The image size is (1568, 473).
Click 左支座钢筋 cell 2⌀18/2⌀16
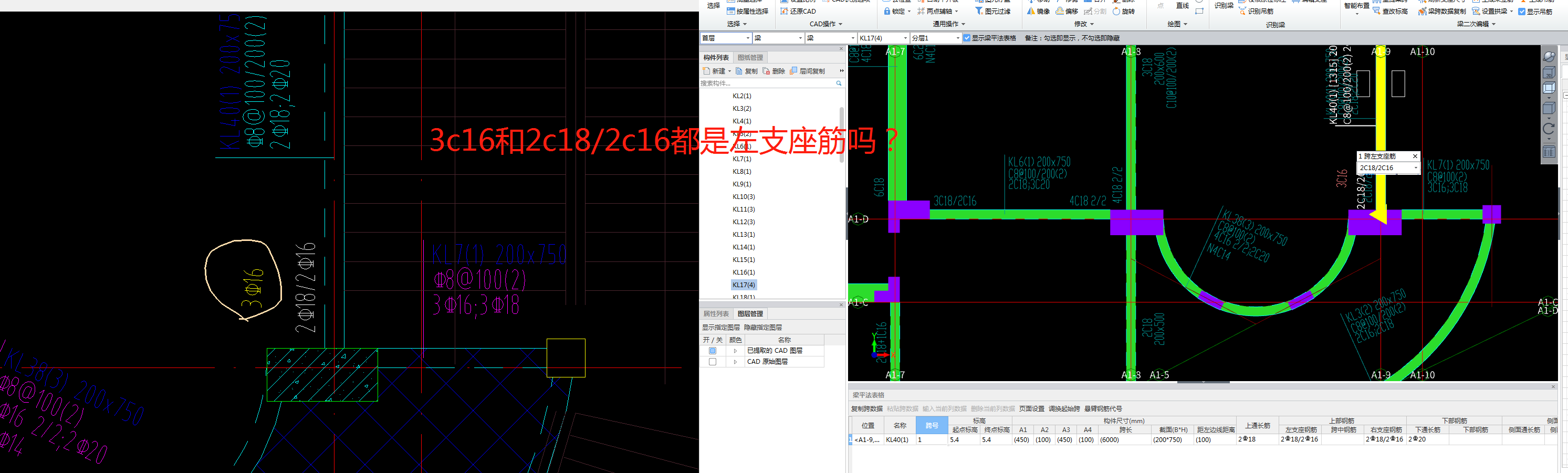click(x=1300, y=439)
